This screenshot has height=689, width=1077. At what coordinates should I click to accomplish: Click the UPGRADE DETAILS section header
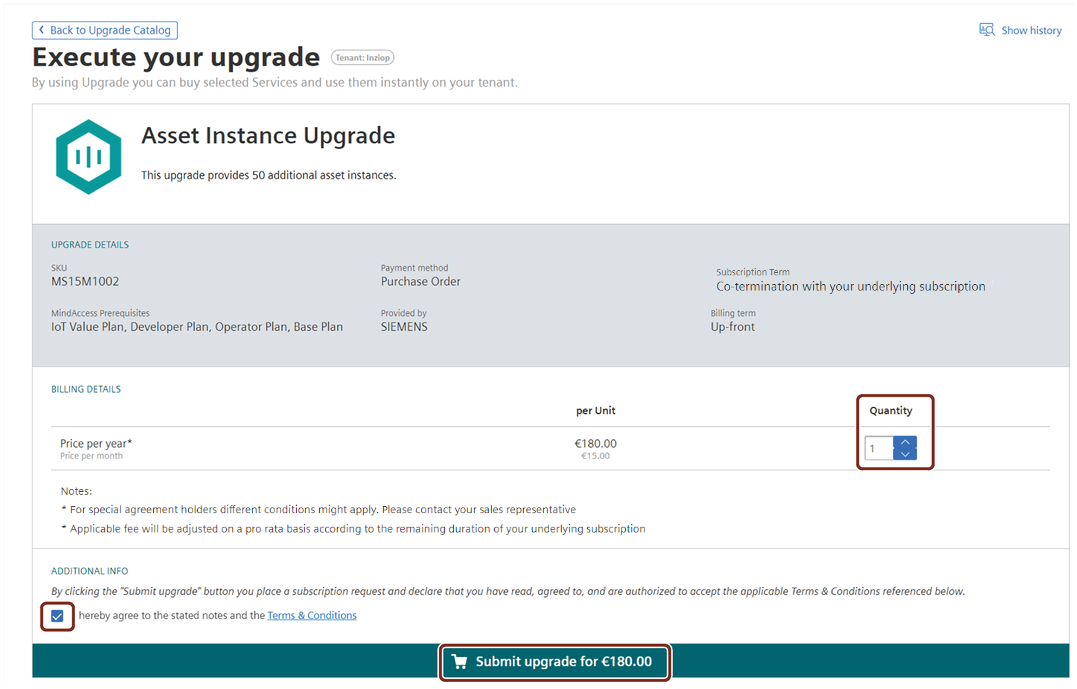(90, 245)
